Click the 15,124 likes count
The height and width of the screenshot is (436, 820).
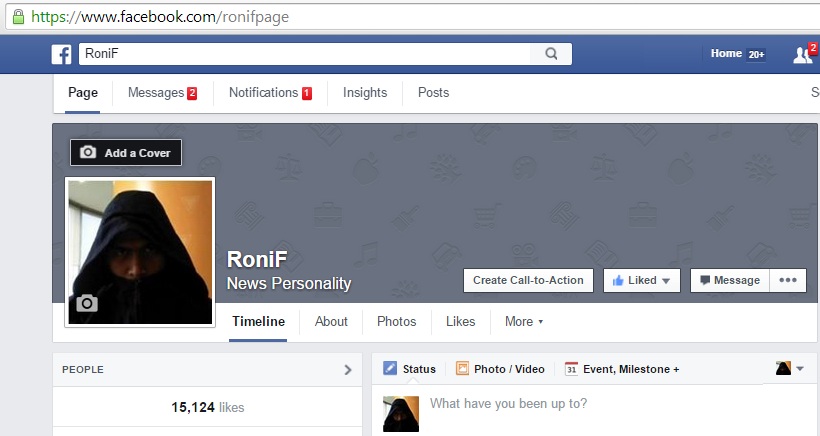(208, 407)
